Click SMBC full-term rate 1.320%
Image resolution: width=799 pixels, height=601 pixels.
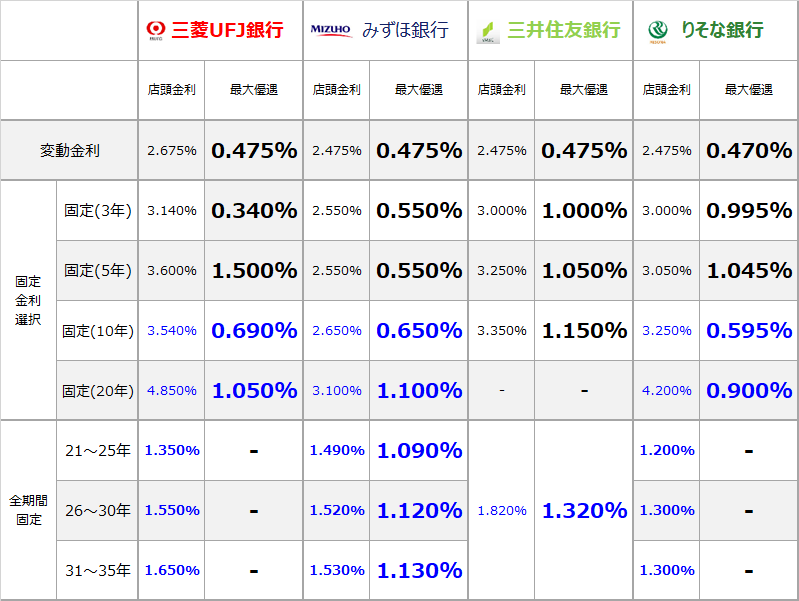584,510
